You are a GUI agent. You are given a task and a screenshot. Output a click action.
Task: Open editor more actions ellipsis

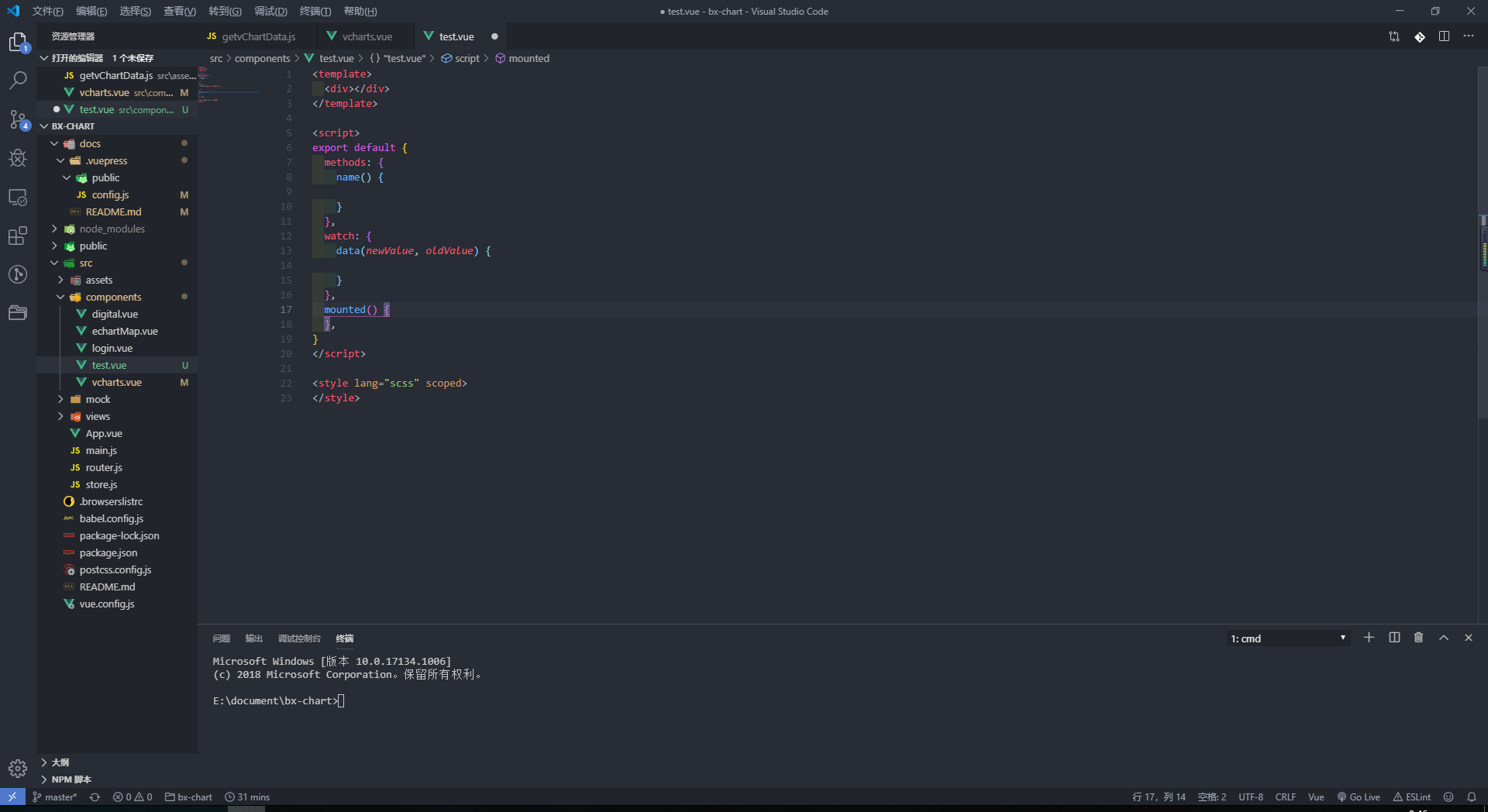[x=1469, y=36]
